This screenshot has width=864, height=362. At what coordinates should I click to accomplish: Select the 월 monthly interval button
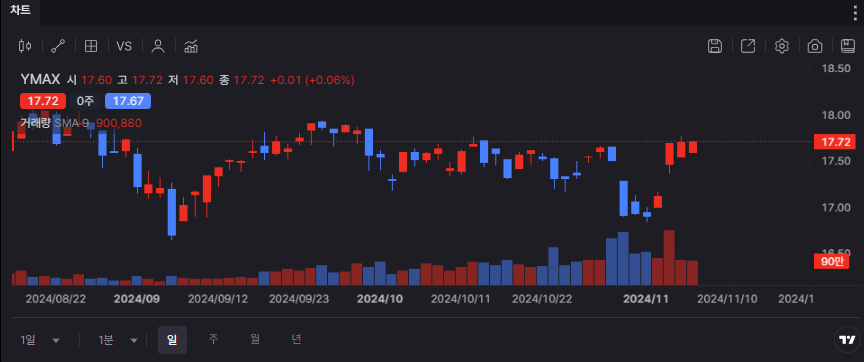click(x=255, y=339)
